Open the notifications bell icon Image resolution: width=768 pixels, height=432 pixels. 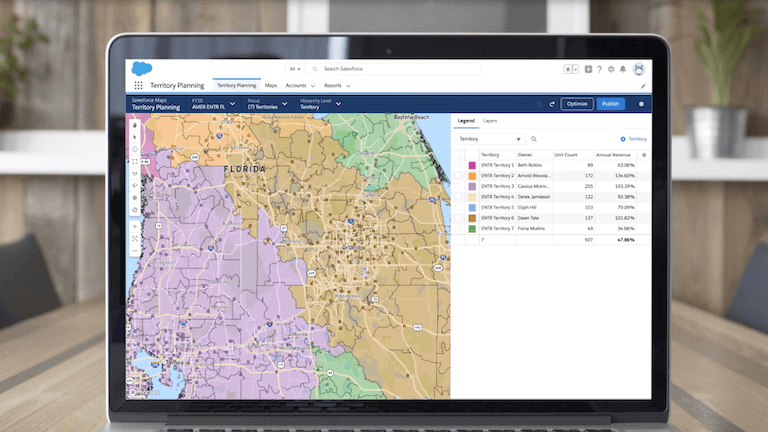(623, 69)
